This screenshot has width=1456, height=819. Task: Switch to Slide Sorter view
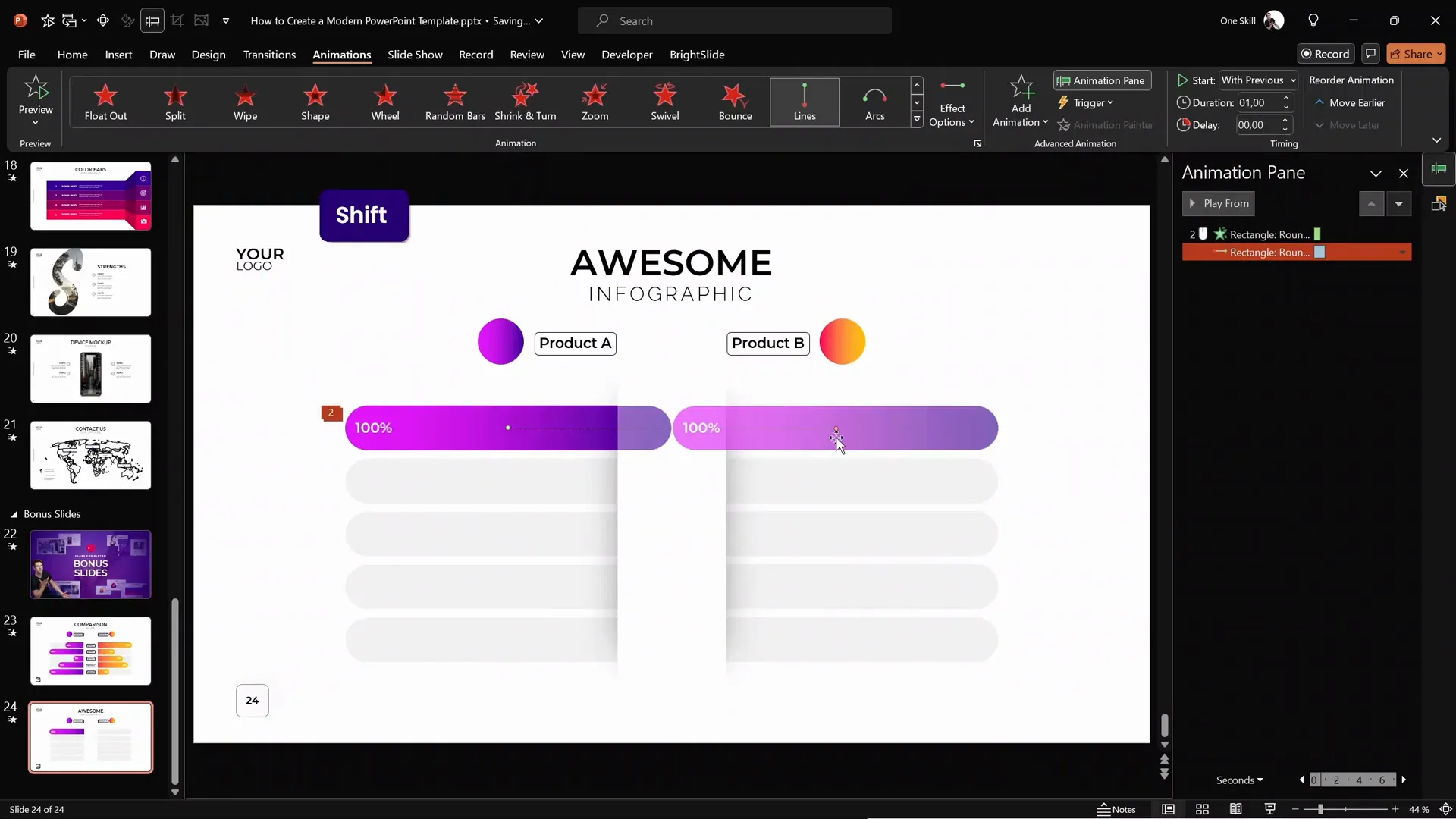coord(1202,809)
